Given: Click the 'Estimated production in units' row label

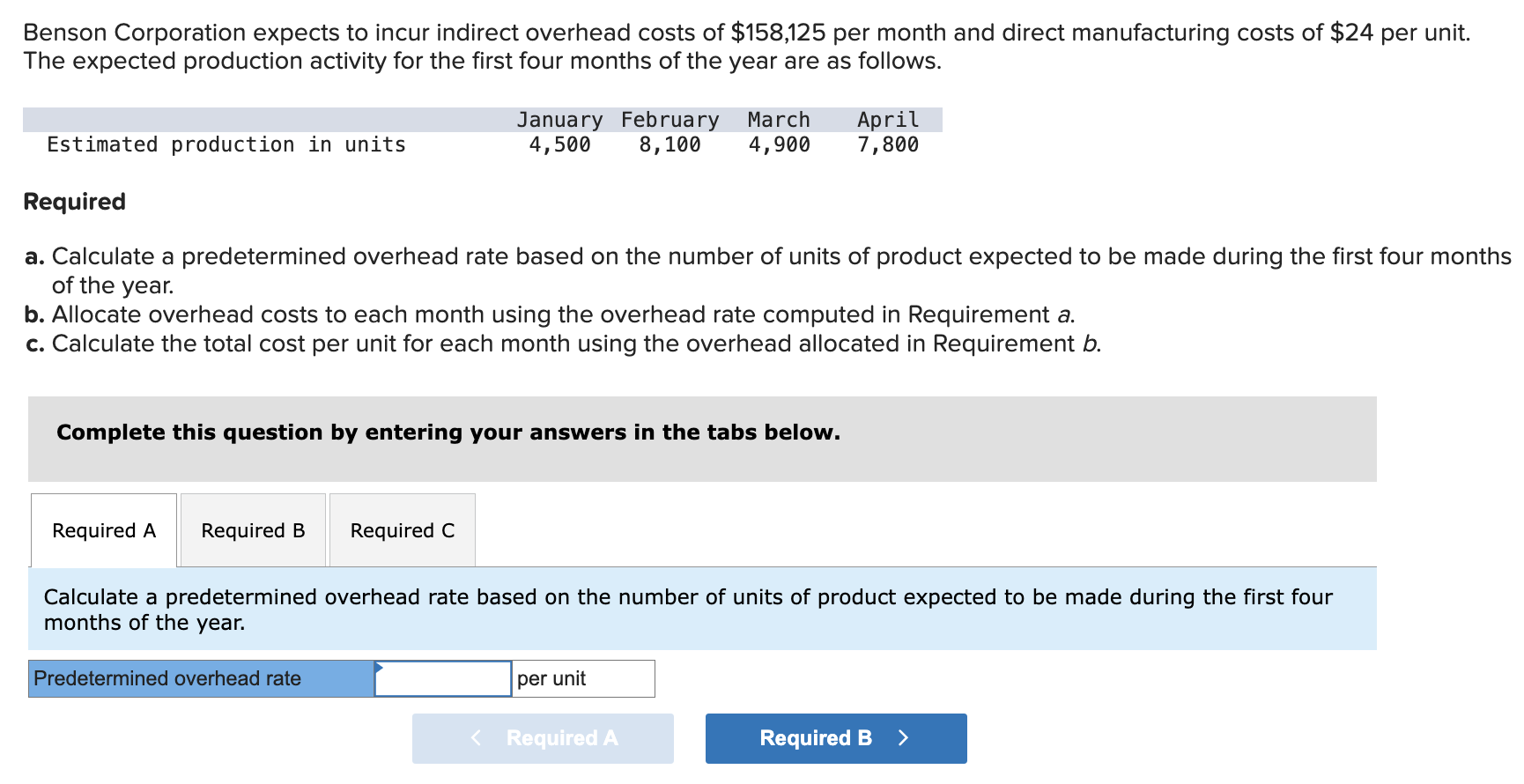Looking at the screenshot, I should point(226,144).
